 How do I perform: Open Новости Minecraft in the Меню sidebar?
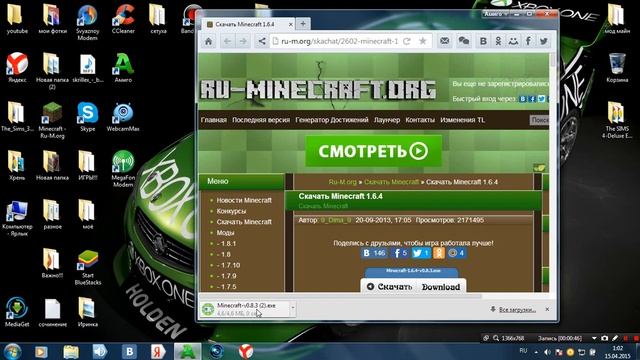click(244, 200)
